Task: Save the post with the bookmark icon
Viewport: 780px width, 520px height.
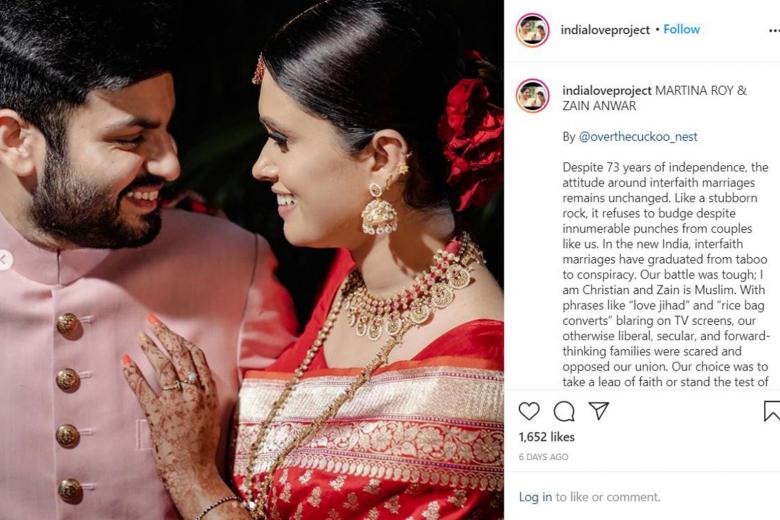Action: coord(772,411)
